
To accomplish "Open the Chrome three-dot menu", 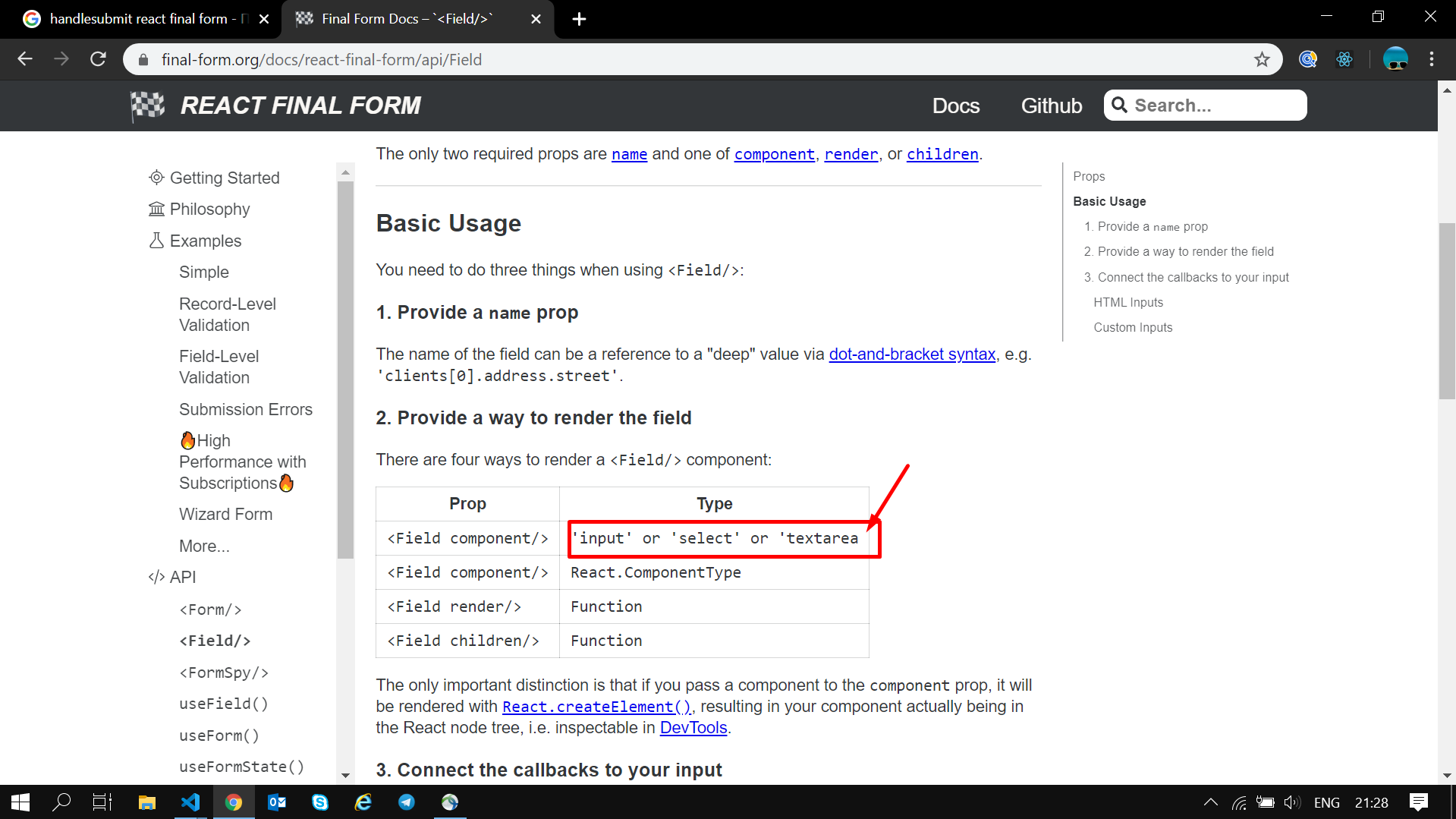I will click(x=1432, y=59).
